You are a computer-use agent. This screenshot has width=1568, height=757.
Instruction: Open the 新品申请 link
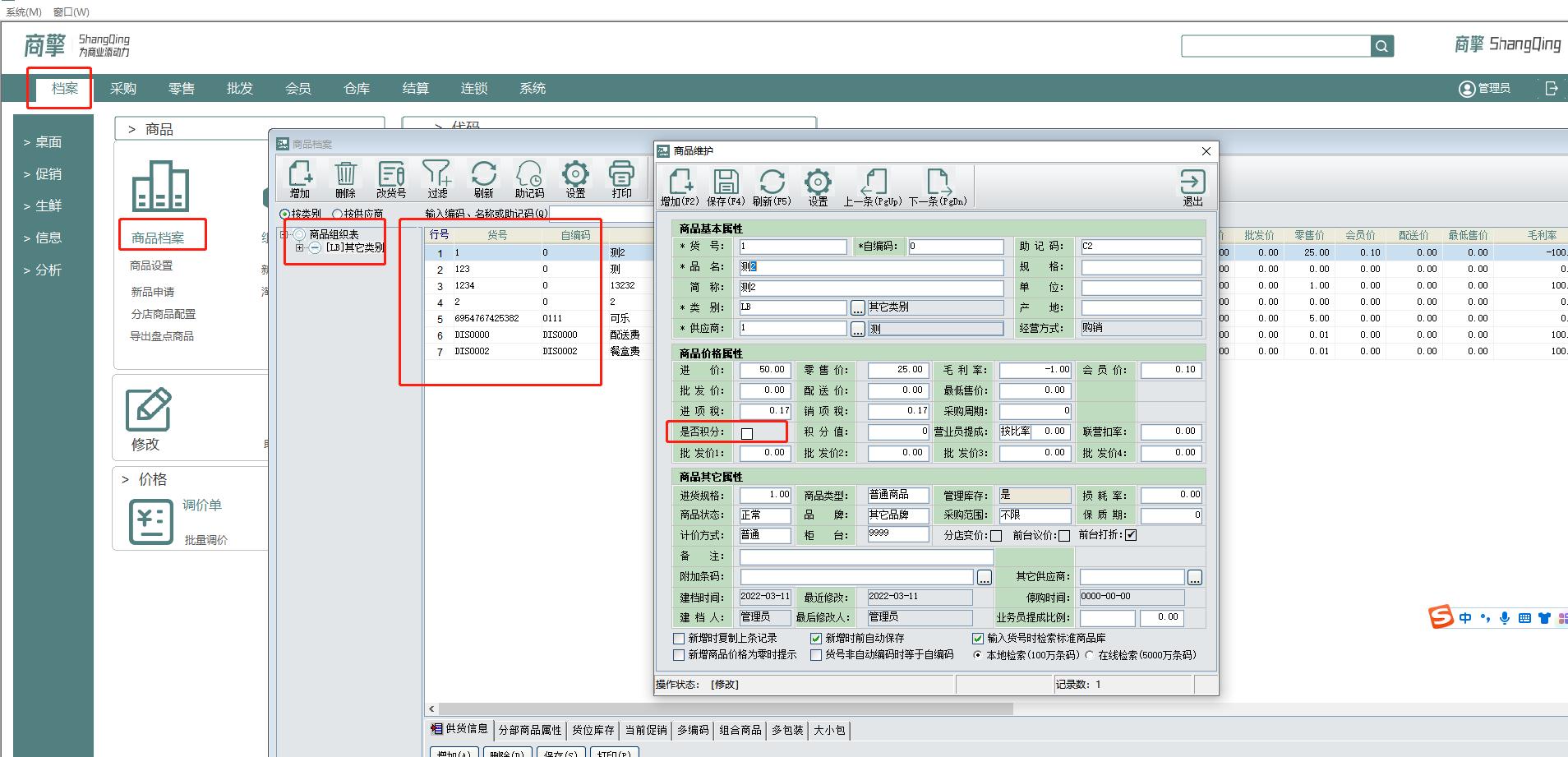pos(152,293)
